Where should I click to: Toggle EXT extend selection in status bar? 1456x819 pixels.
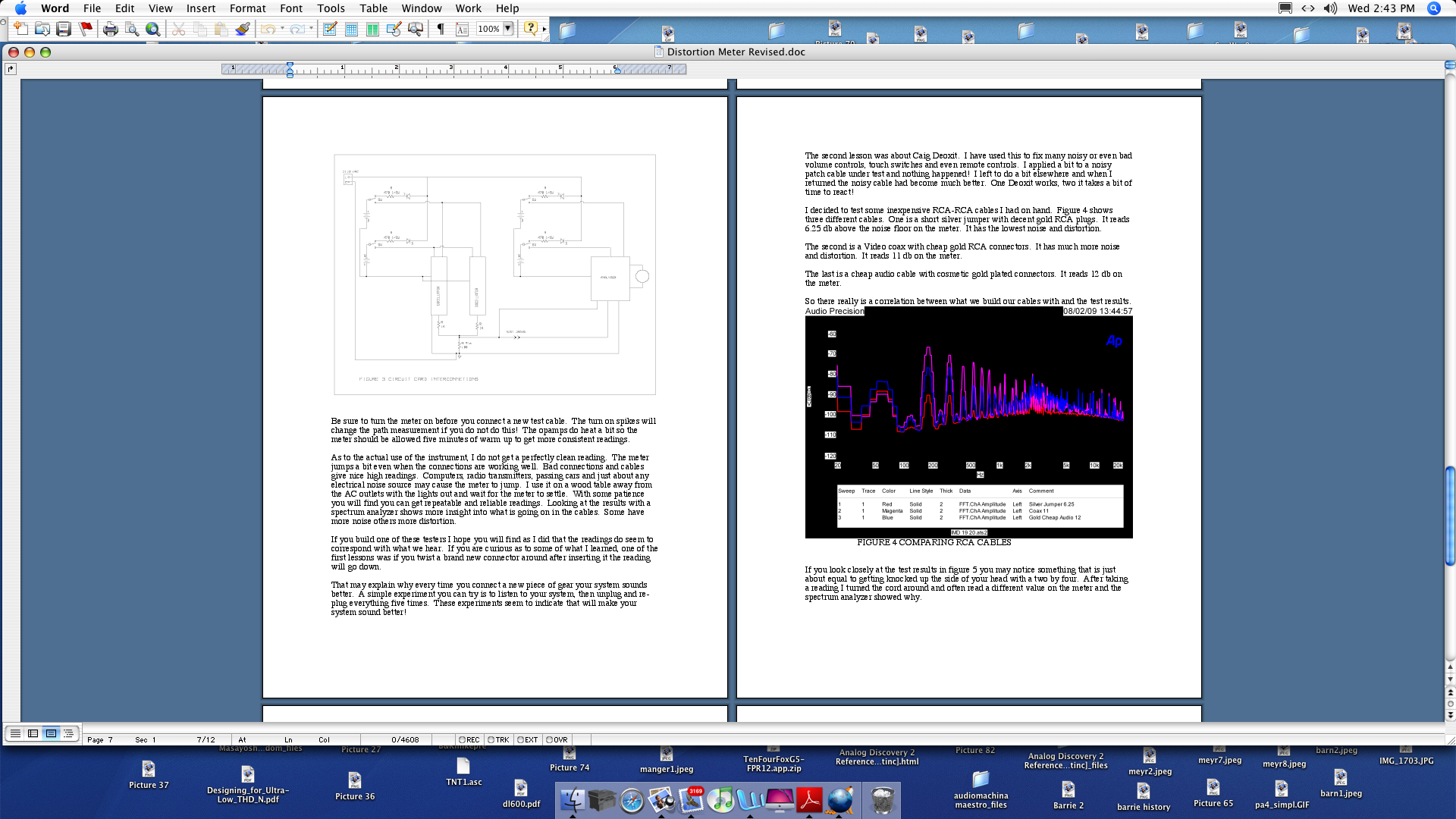527,739
